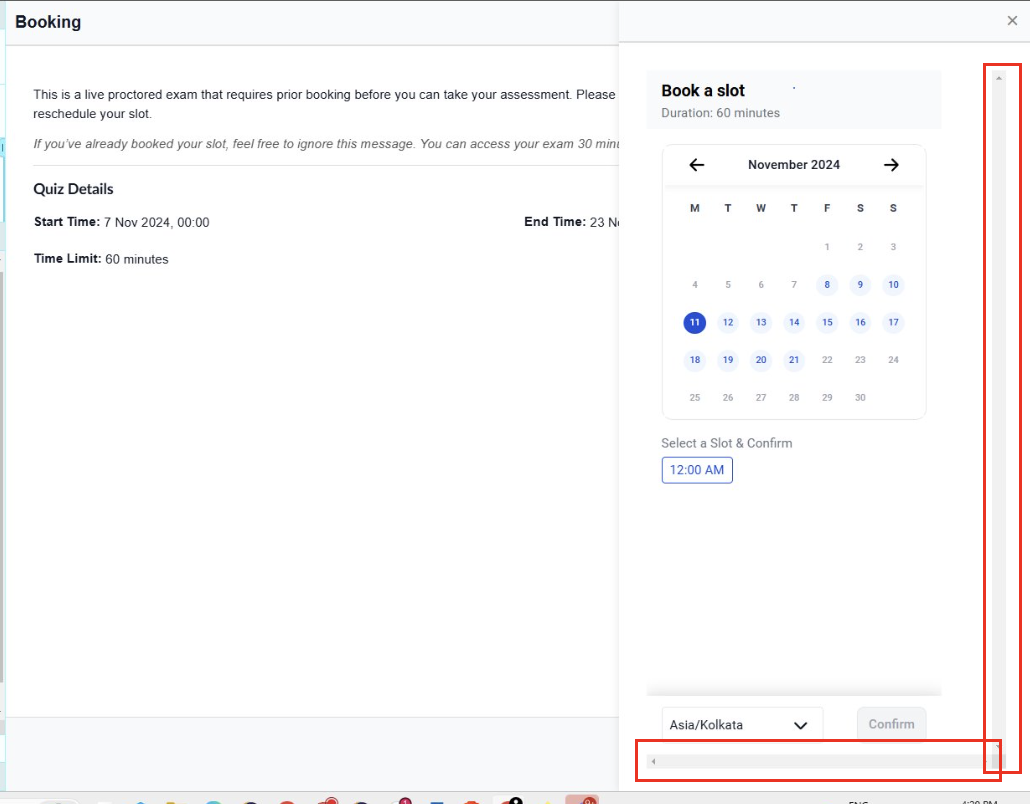
Task: Click 'Duration: 60 minutes' text
Action: click(x=721, y=113)
